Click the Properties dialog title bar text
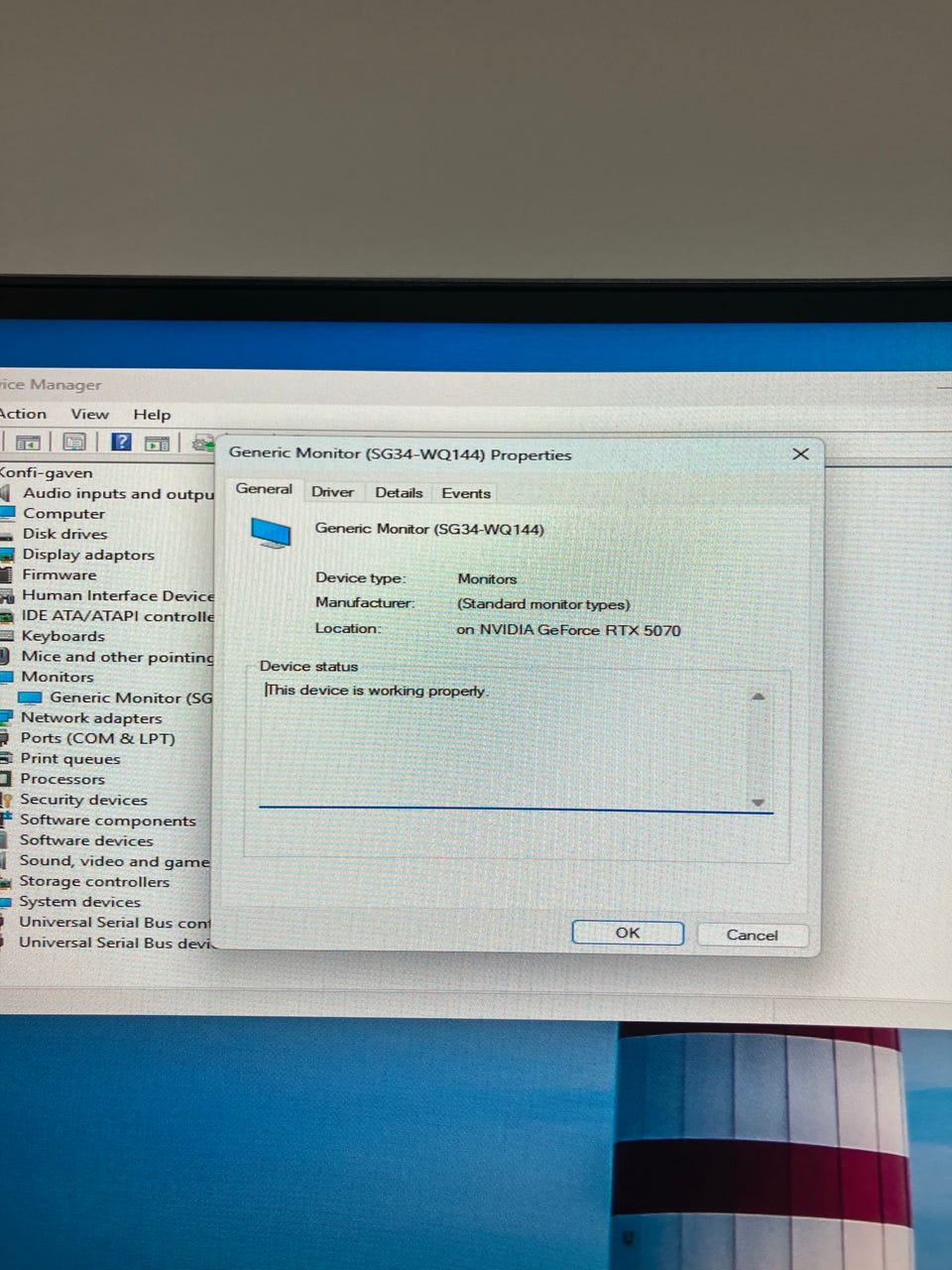Viewport: 952px width, 1270px height. click(x=401, y=454)
